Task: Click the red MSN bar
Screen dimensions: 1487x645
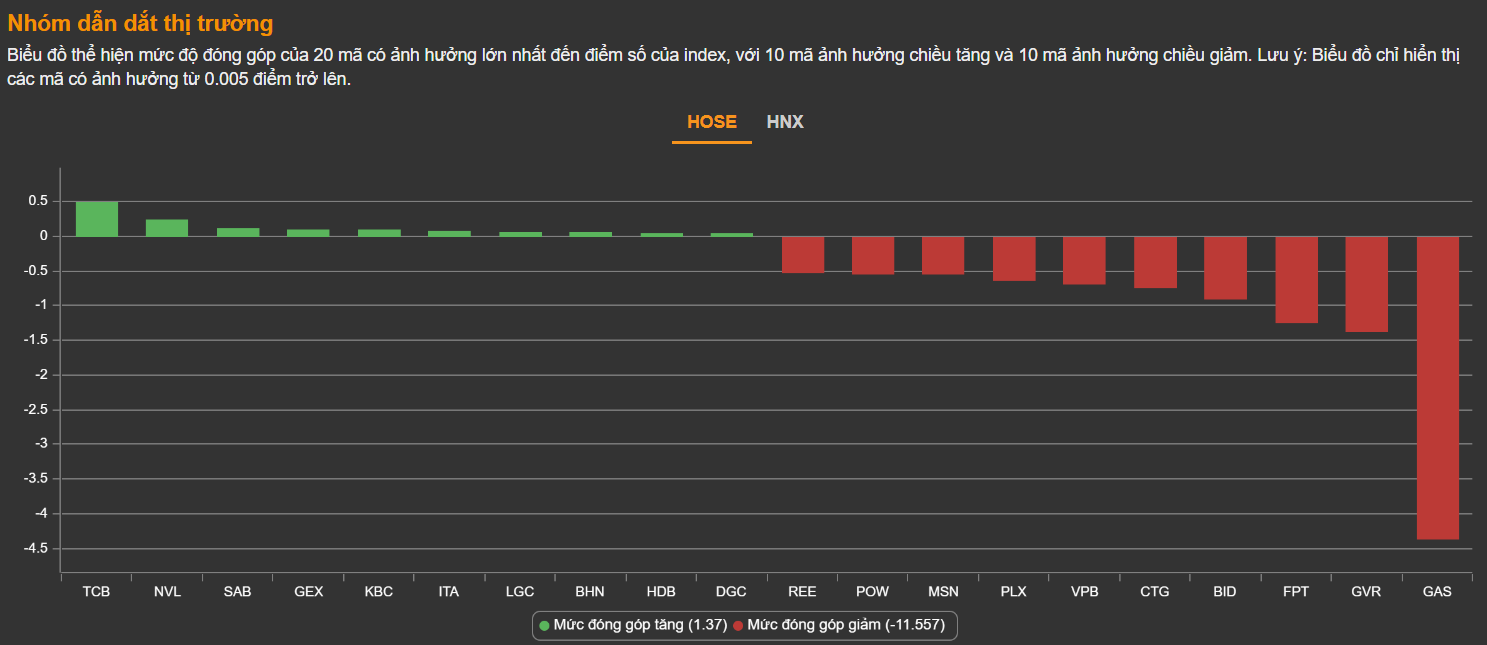Action: point(943,255)
